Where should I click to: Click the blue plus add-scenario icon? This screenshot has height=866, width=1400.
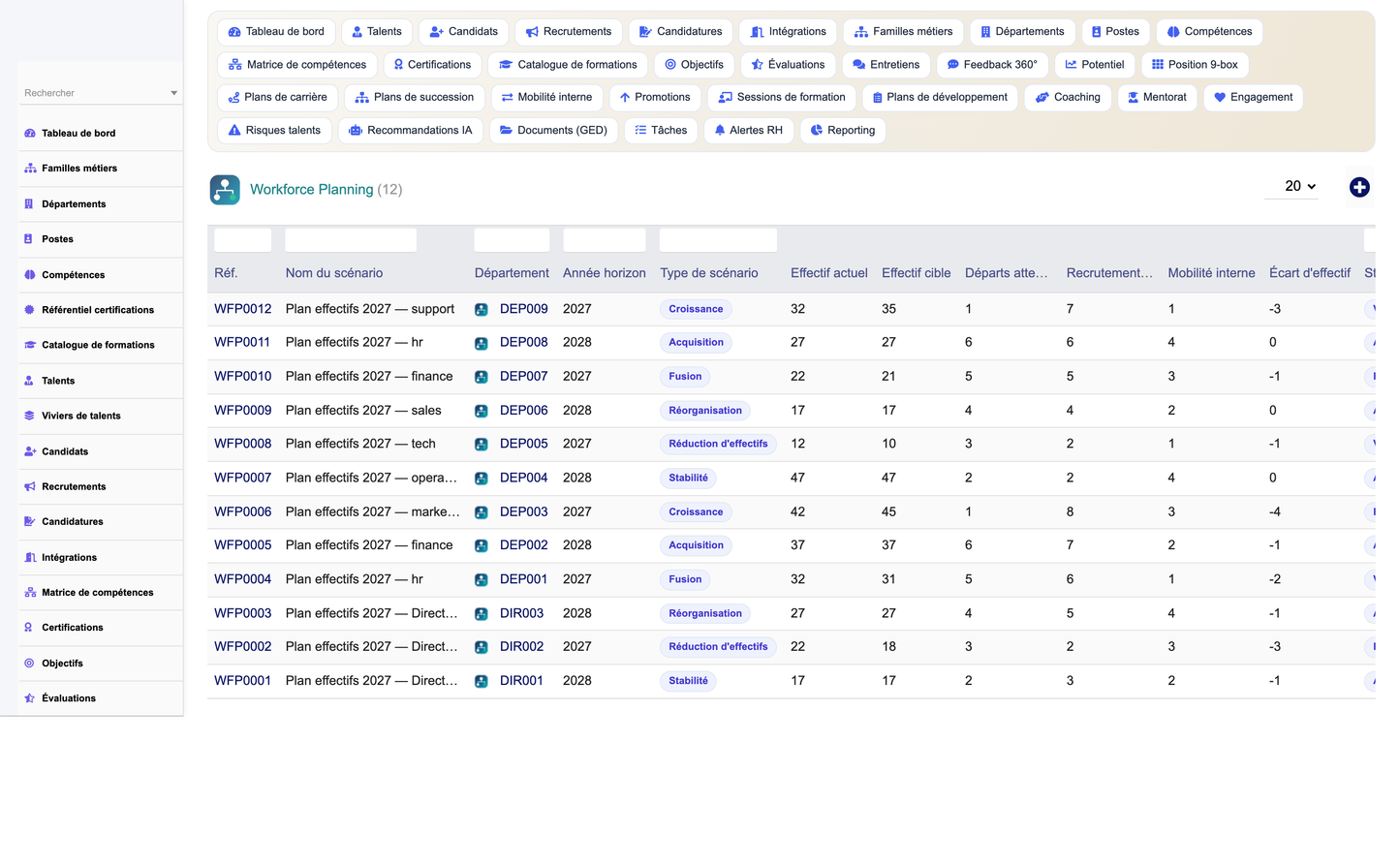point(1359,188)
